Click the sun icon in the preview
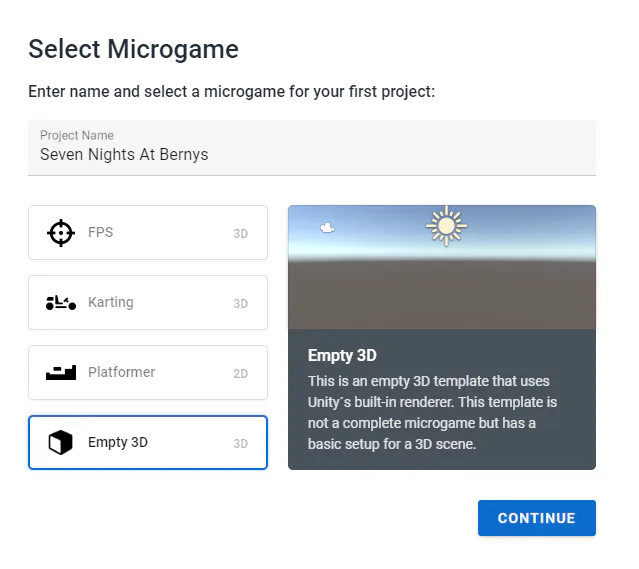 446,227
